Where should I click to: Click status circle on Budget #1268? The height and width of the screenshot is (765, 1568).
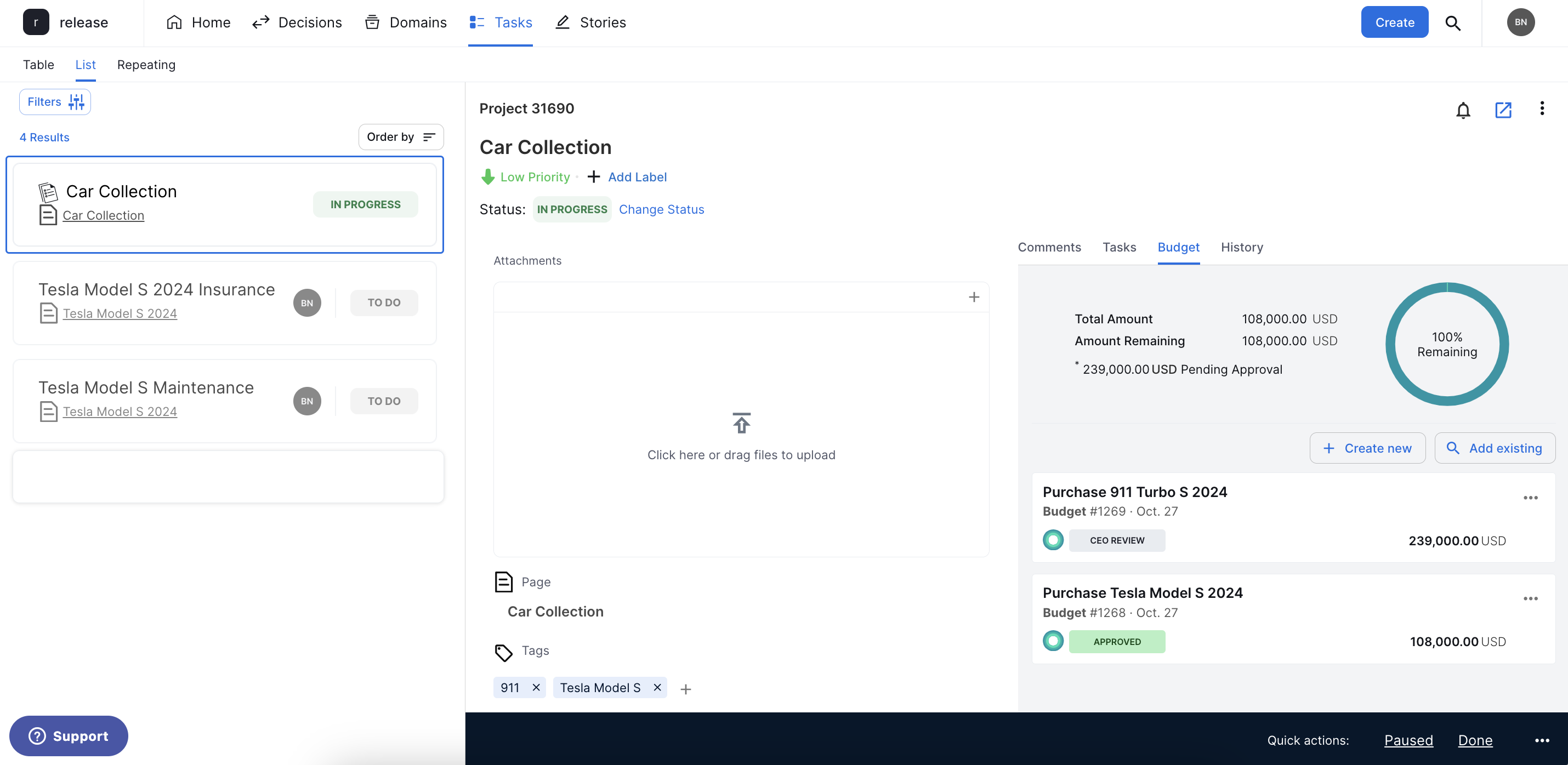click(1053, 641)
